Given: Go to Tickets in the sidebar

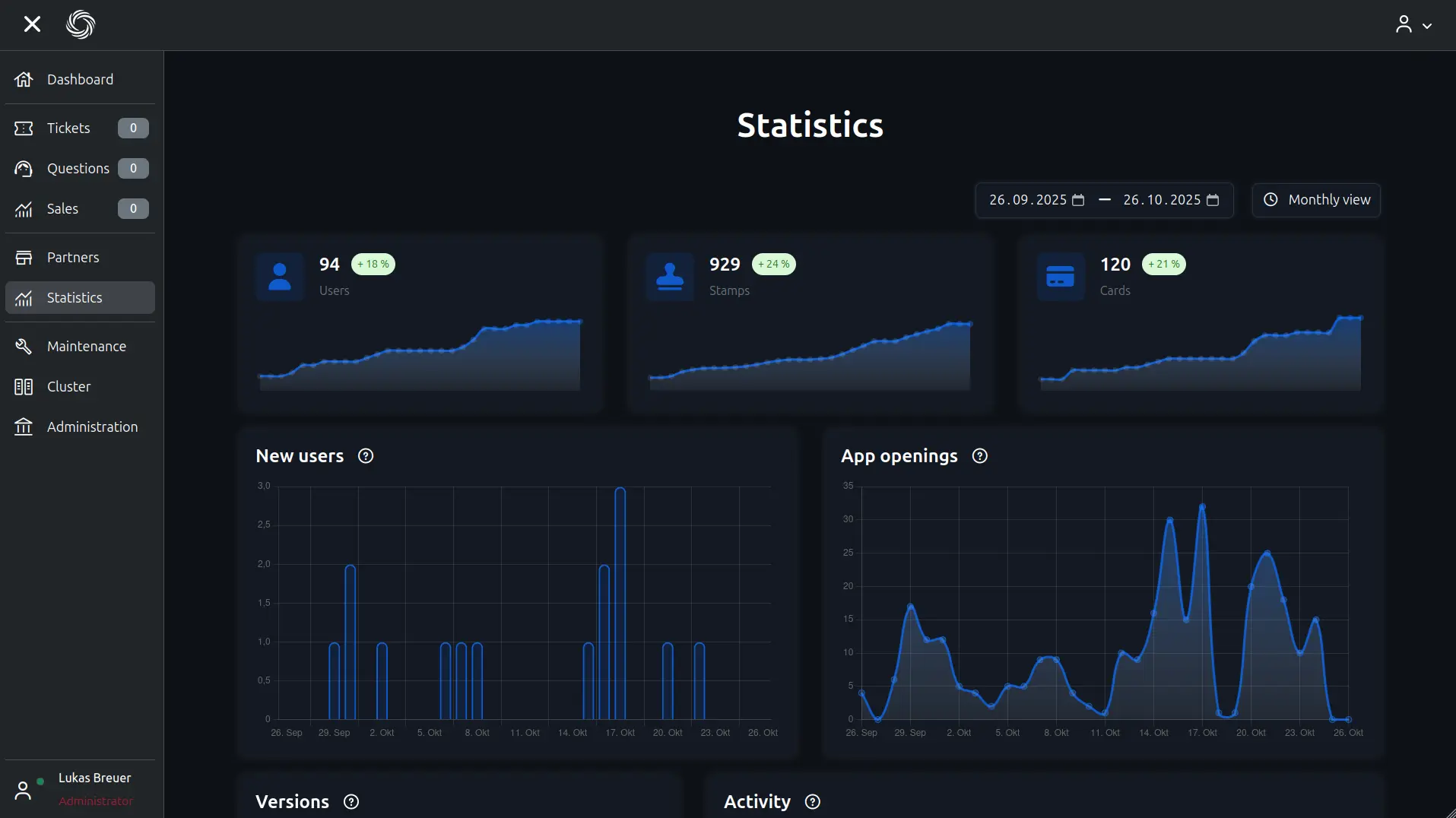Looking at the screenshot, I should pyautogui.click(x=68, y=128).
